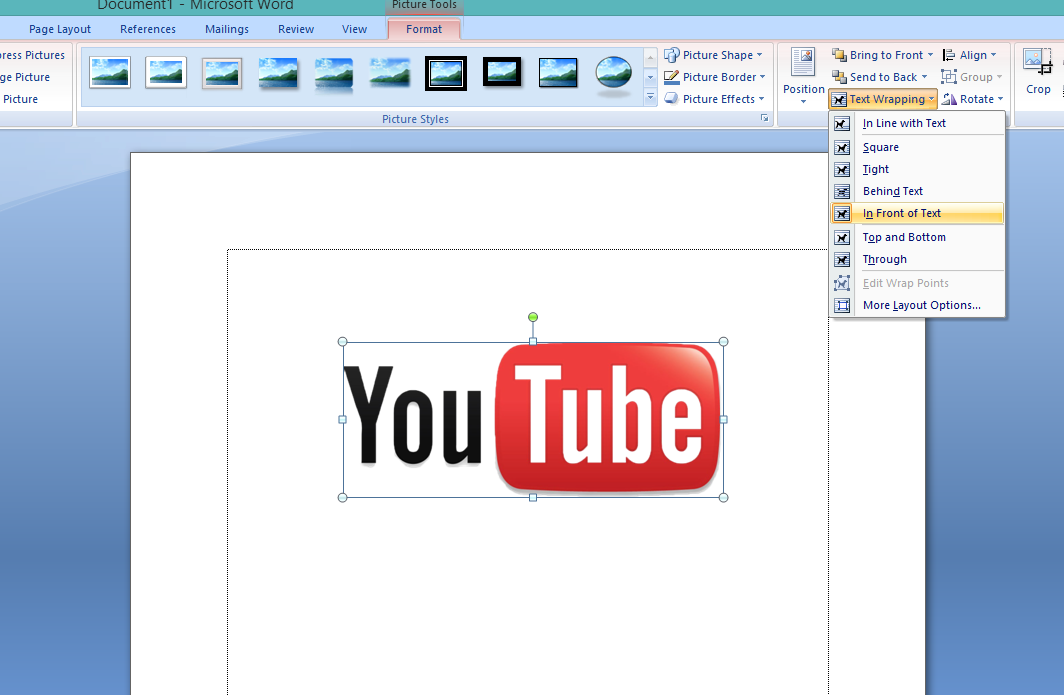The image size is (1064, 695).
Task: Select the Format tab
Action: [x=424, y=29]
